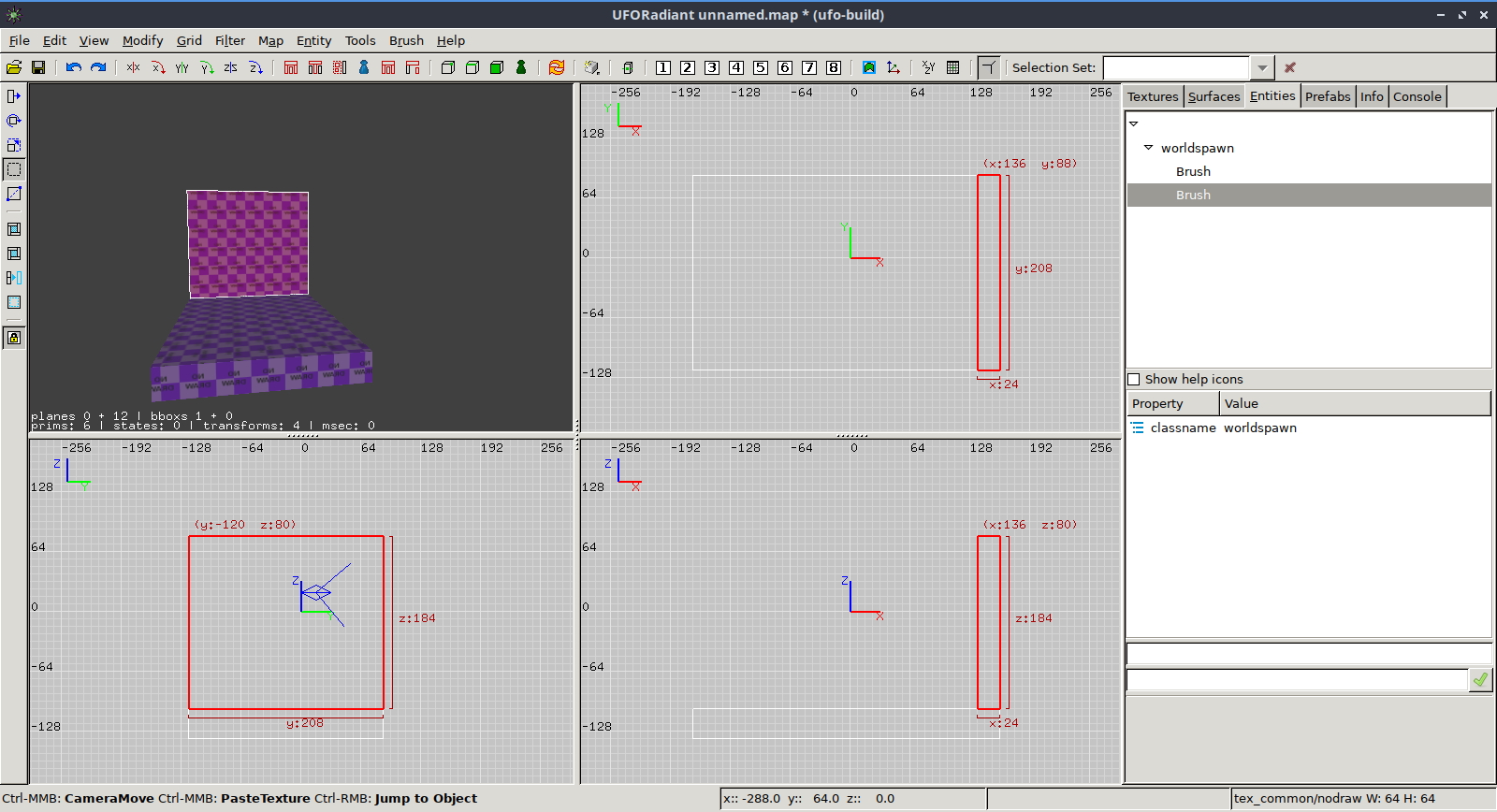
Task: Open the Brush menu
Action: [406, 40]
